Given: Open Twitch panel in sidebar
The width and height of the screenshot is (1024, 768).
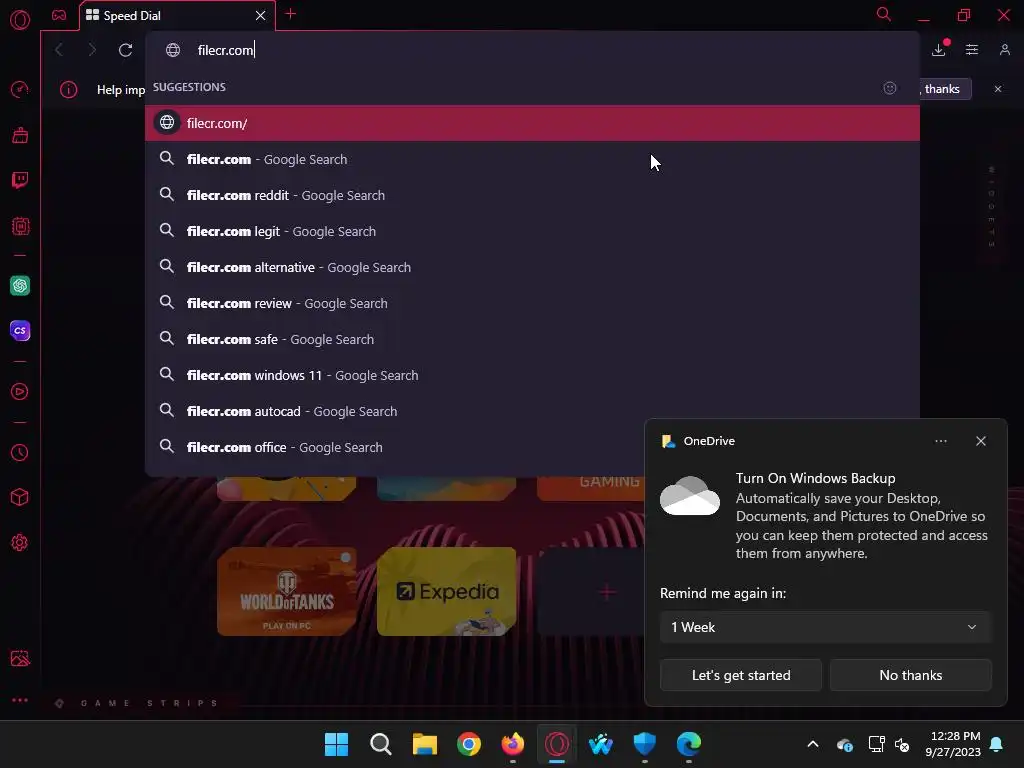Looking at the screenshot, I should point(20,180).
